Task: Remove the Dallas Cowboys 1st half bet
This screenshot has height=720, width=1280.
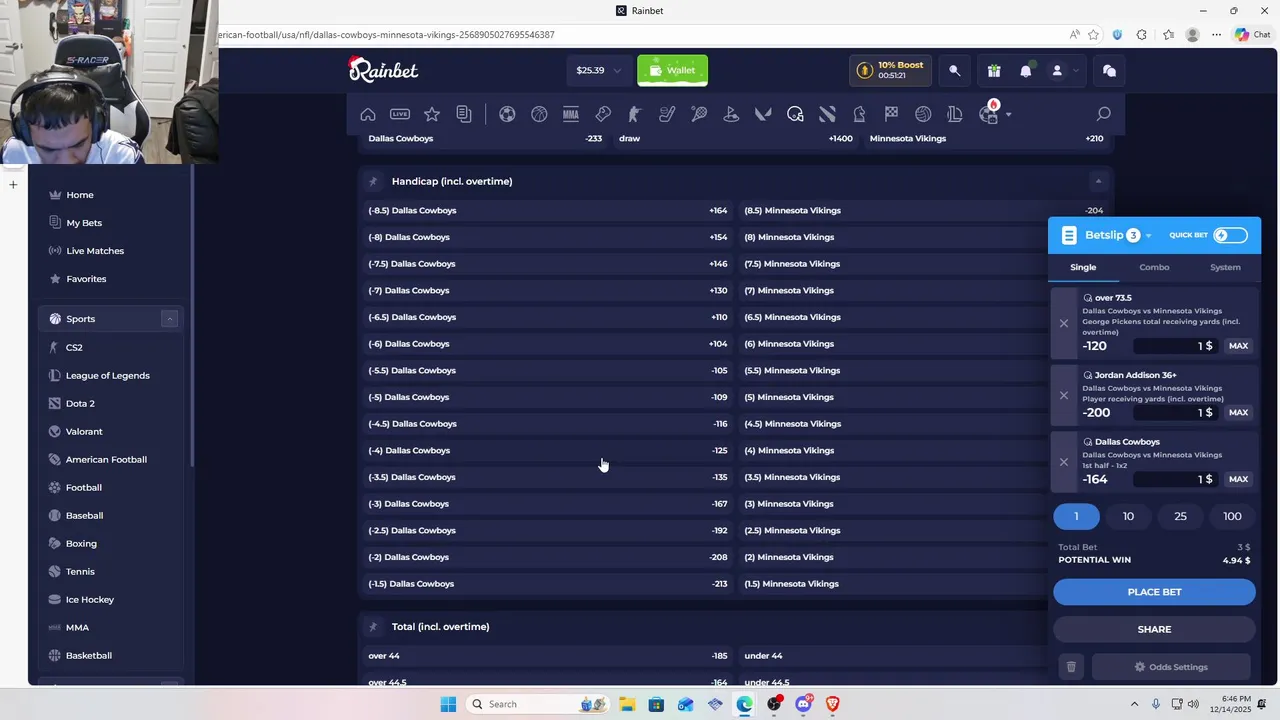Action: coord(1064,462)
